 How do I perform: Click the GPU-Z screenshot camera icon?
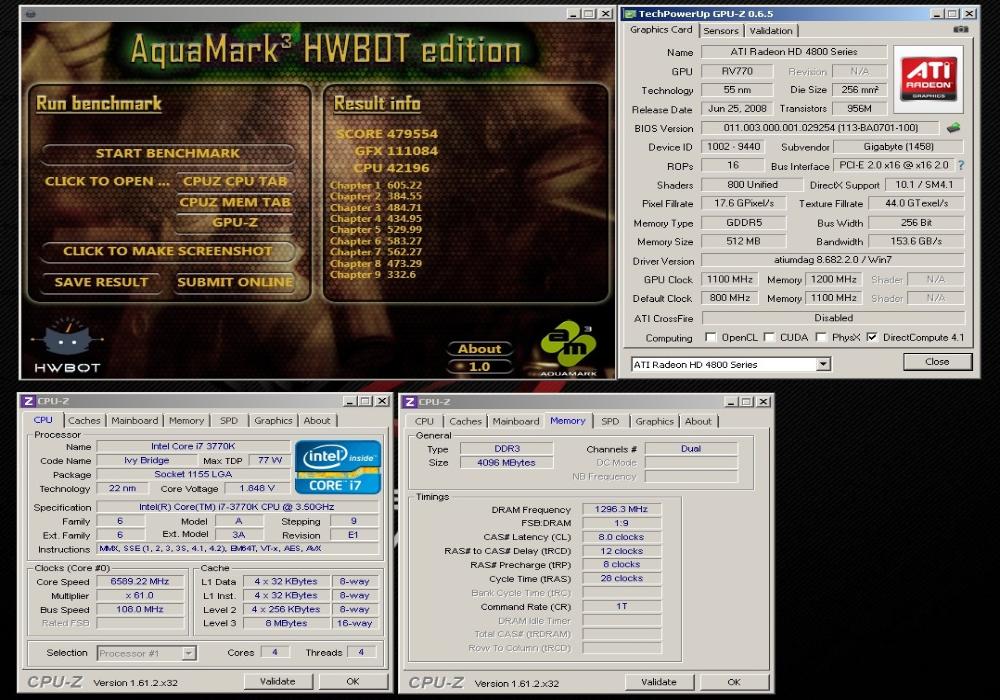pyautogui.click(x=960, y=29)
